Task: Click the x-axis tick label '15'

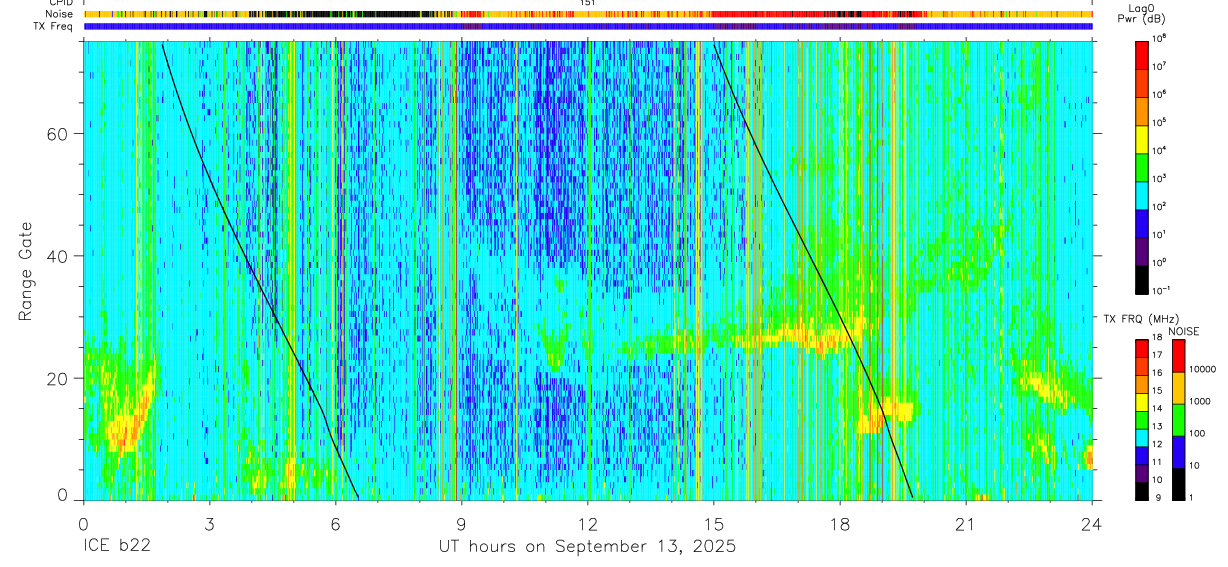Action: 714,523
